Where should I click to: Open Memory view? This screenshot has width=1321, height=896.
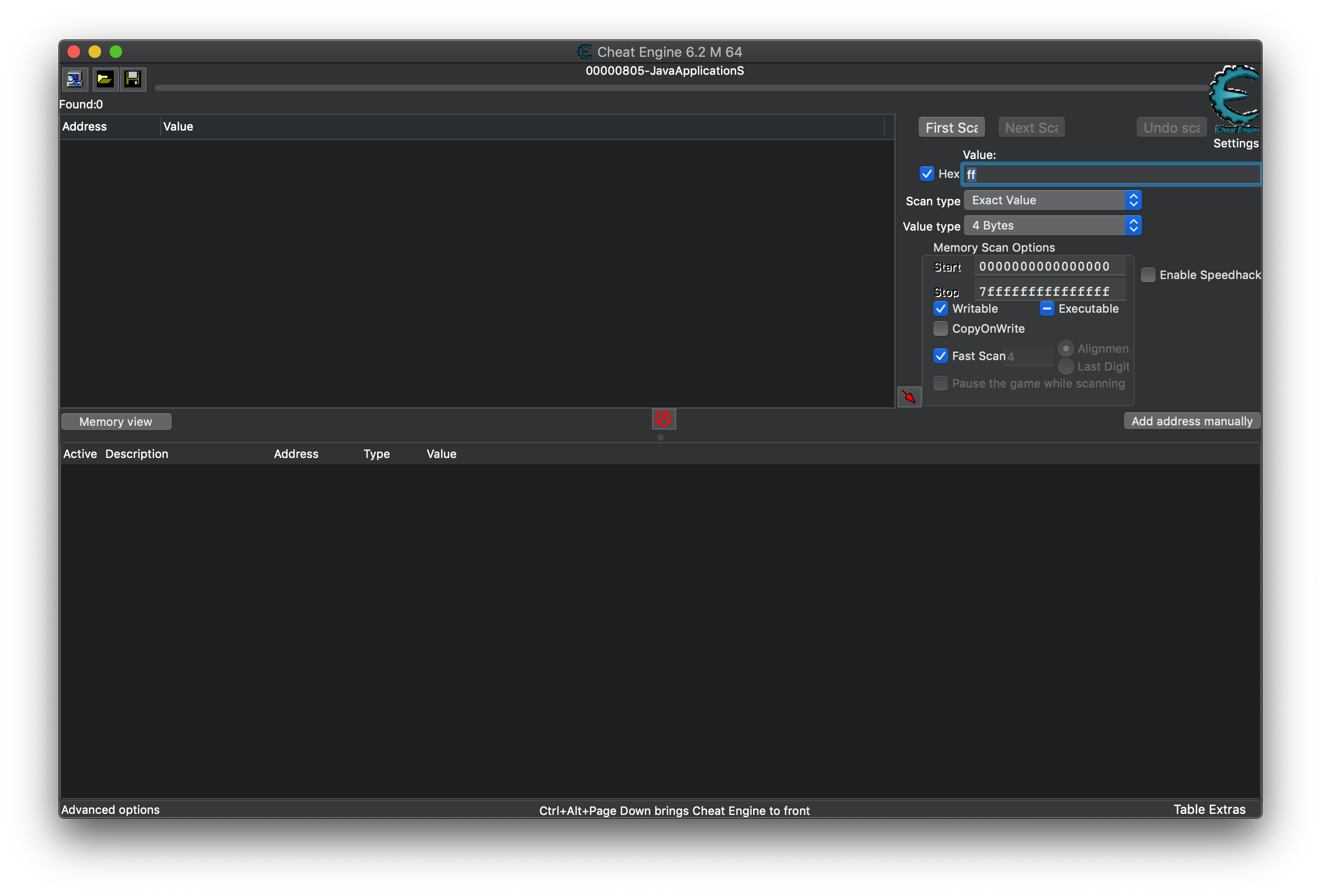pos(116,422)
